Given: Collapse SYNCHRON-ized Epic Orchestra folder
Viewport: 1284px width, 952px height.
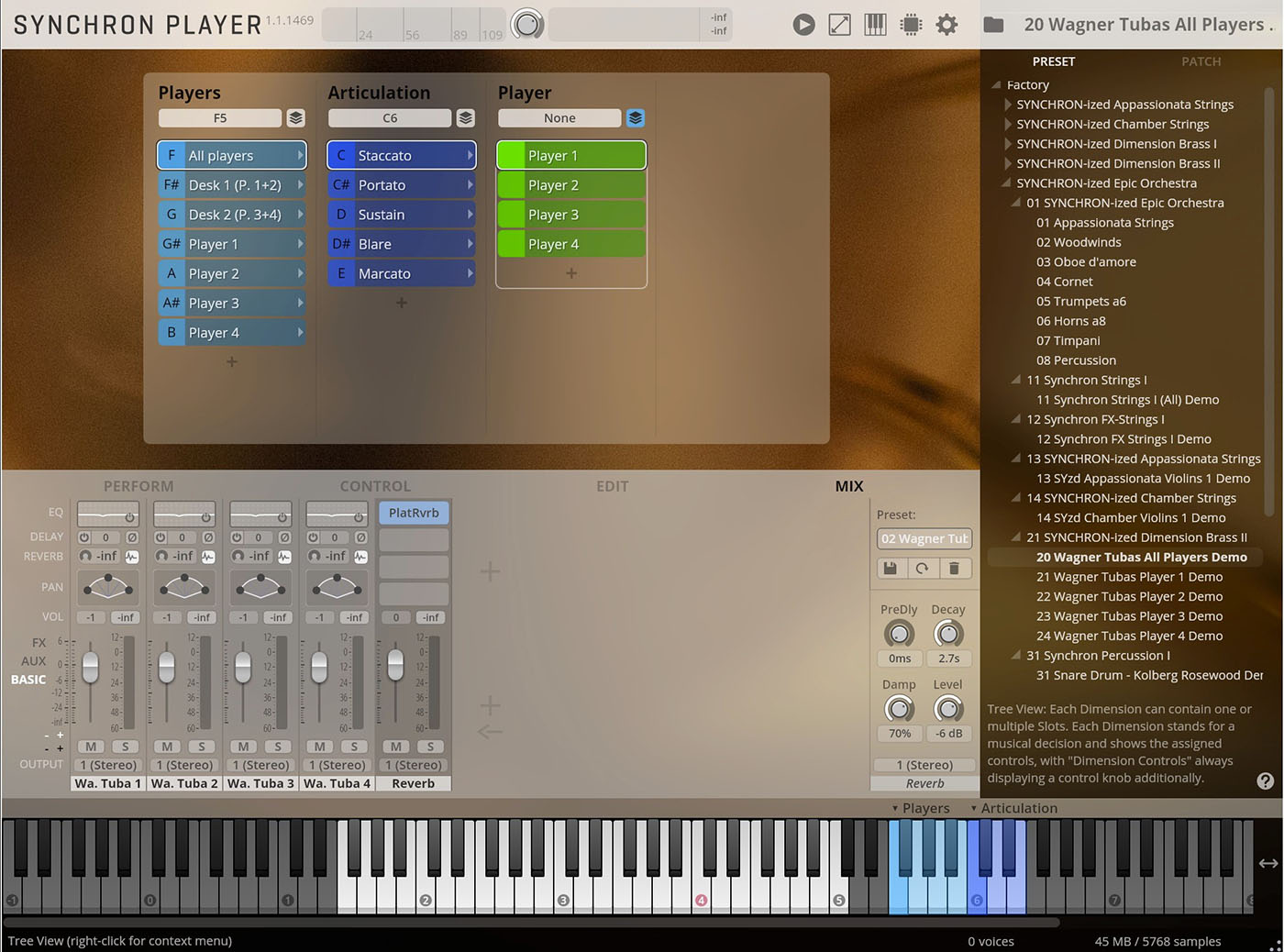Looking at the screenshot, I should 1007,183.
